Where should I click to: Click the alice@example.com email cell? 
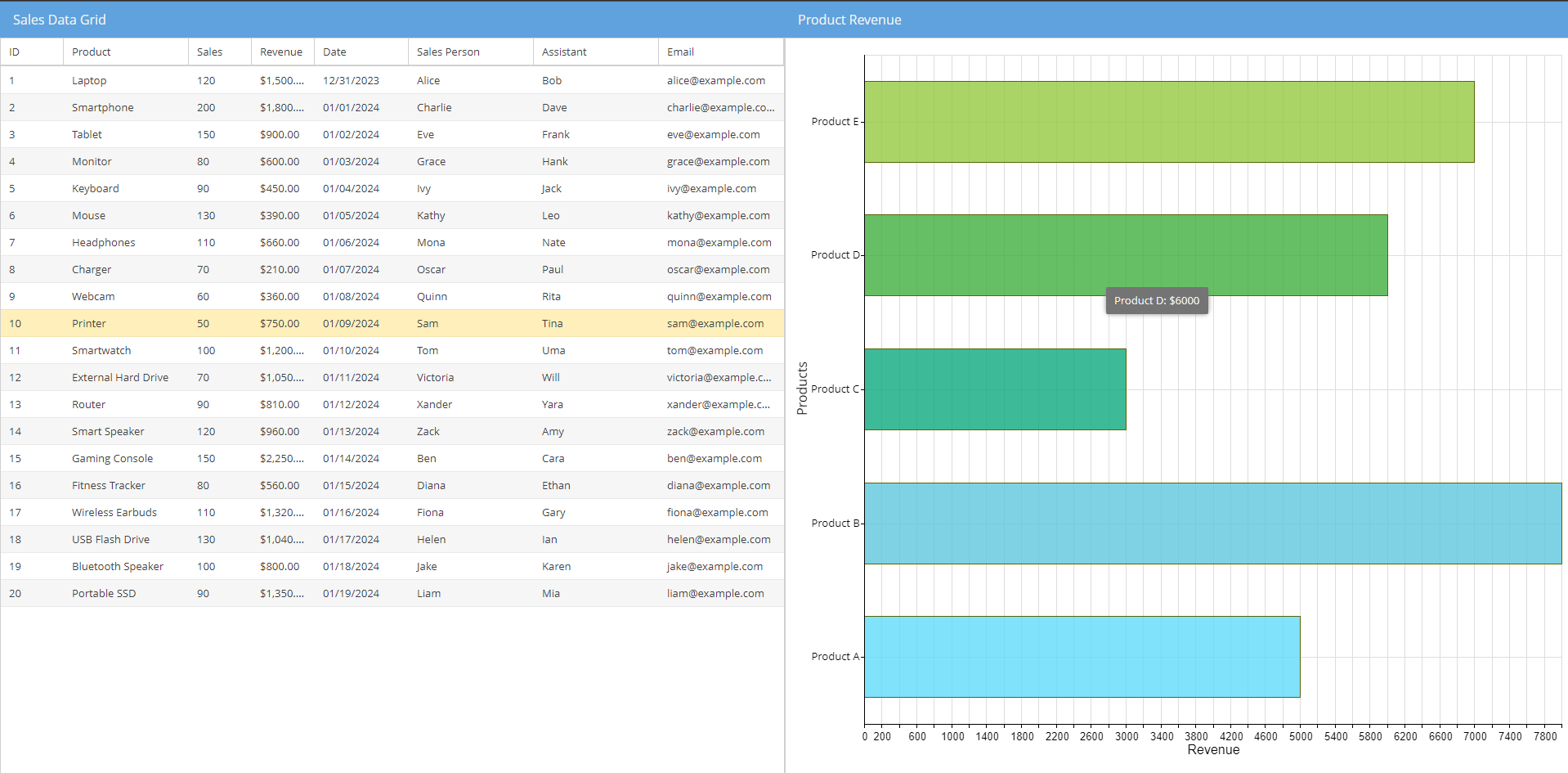tap(721, 80)
